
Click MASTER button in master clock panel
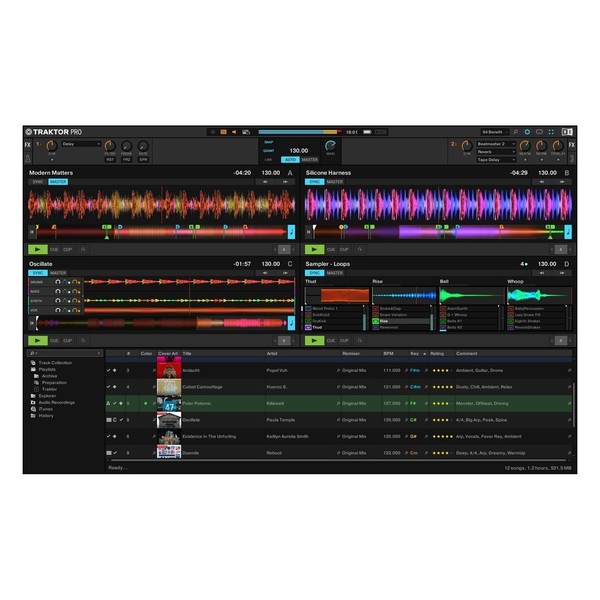click(x=310, y=160)
